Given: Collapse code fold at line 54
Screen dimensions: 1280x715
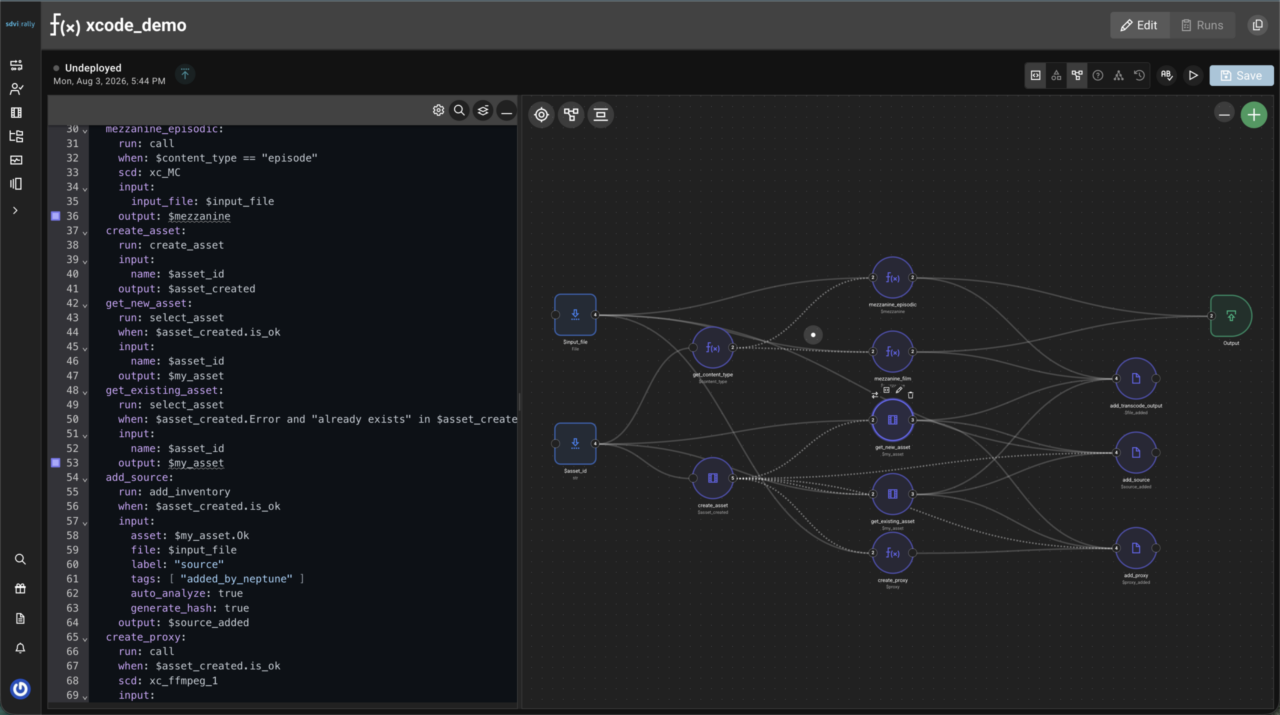Looking at the screenshot, I should pyautogui.click(x=85, y=478).
